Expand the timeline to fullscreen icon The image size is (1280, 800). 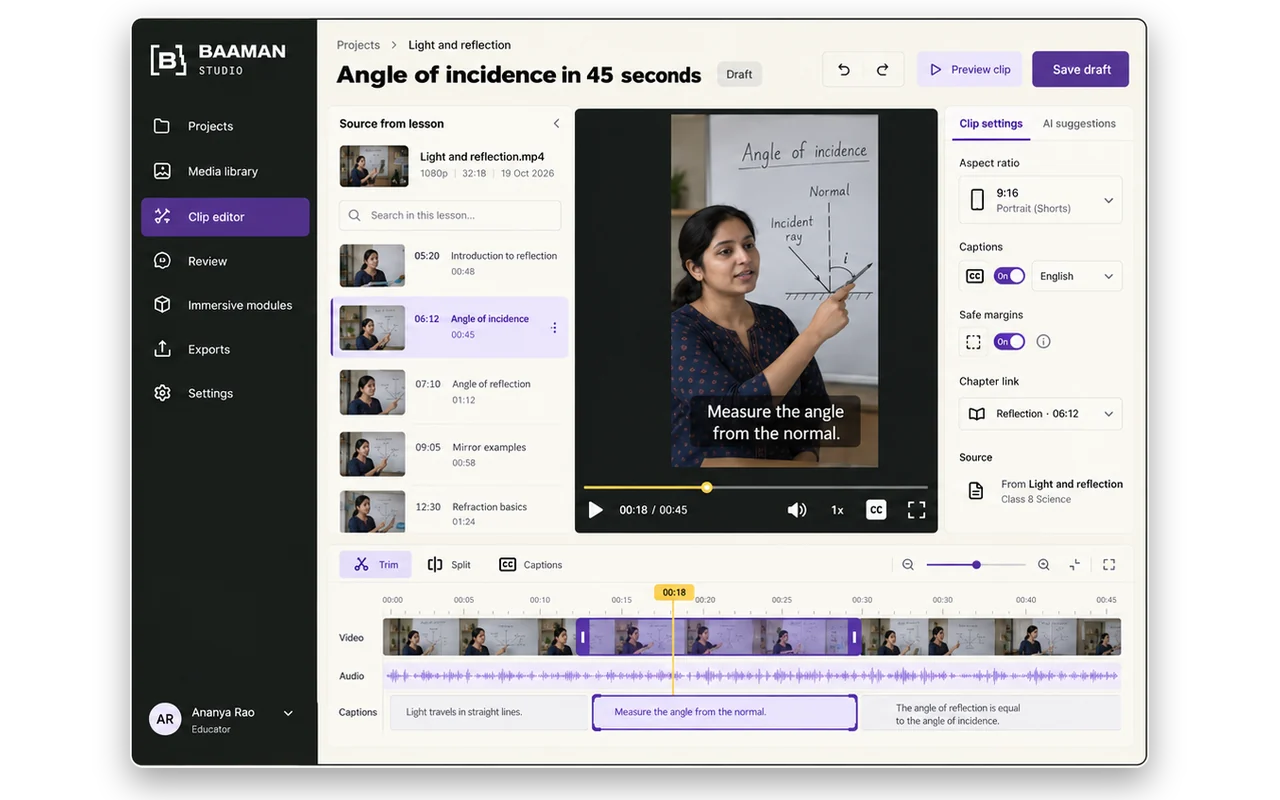1109,565
